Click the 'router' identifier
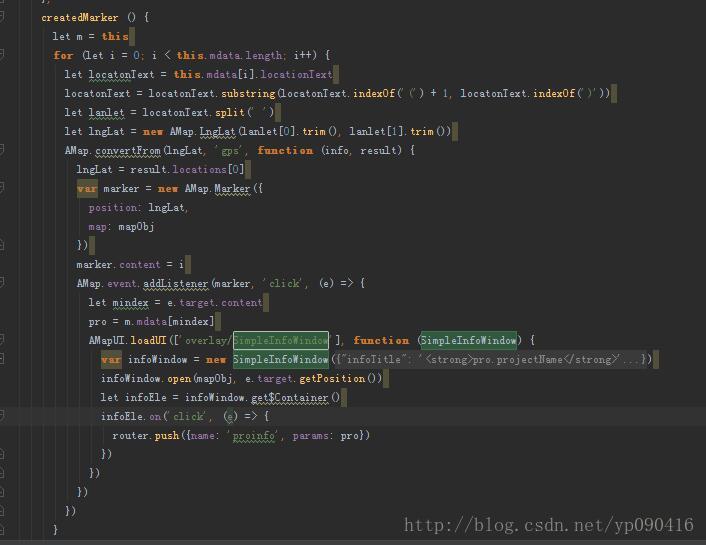The width and height of the screenshot is (706, 545). click(x=130, y=436)
